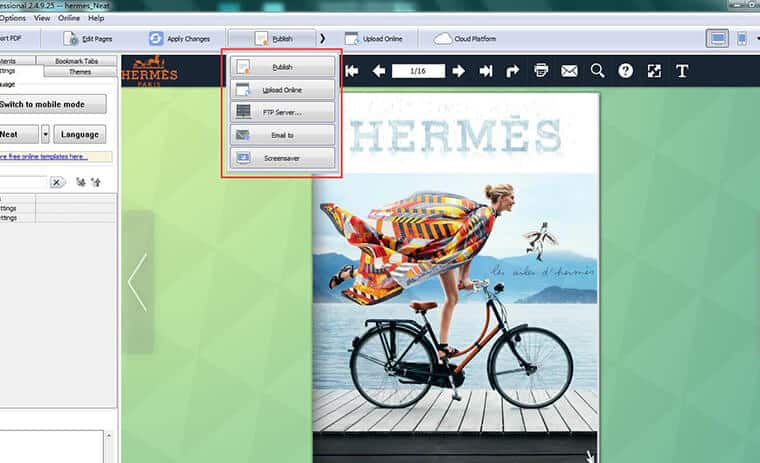Expand the arrow next to Publish toolbar
760x463 pixels.
(322, 39)
